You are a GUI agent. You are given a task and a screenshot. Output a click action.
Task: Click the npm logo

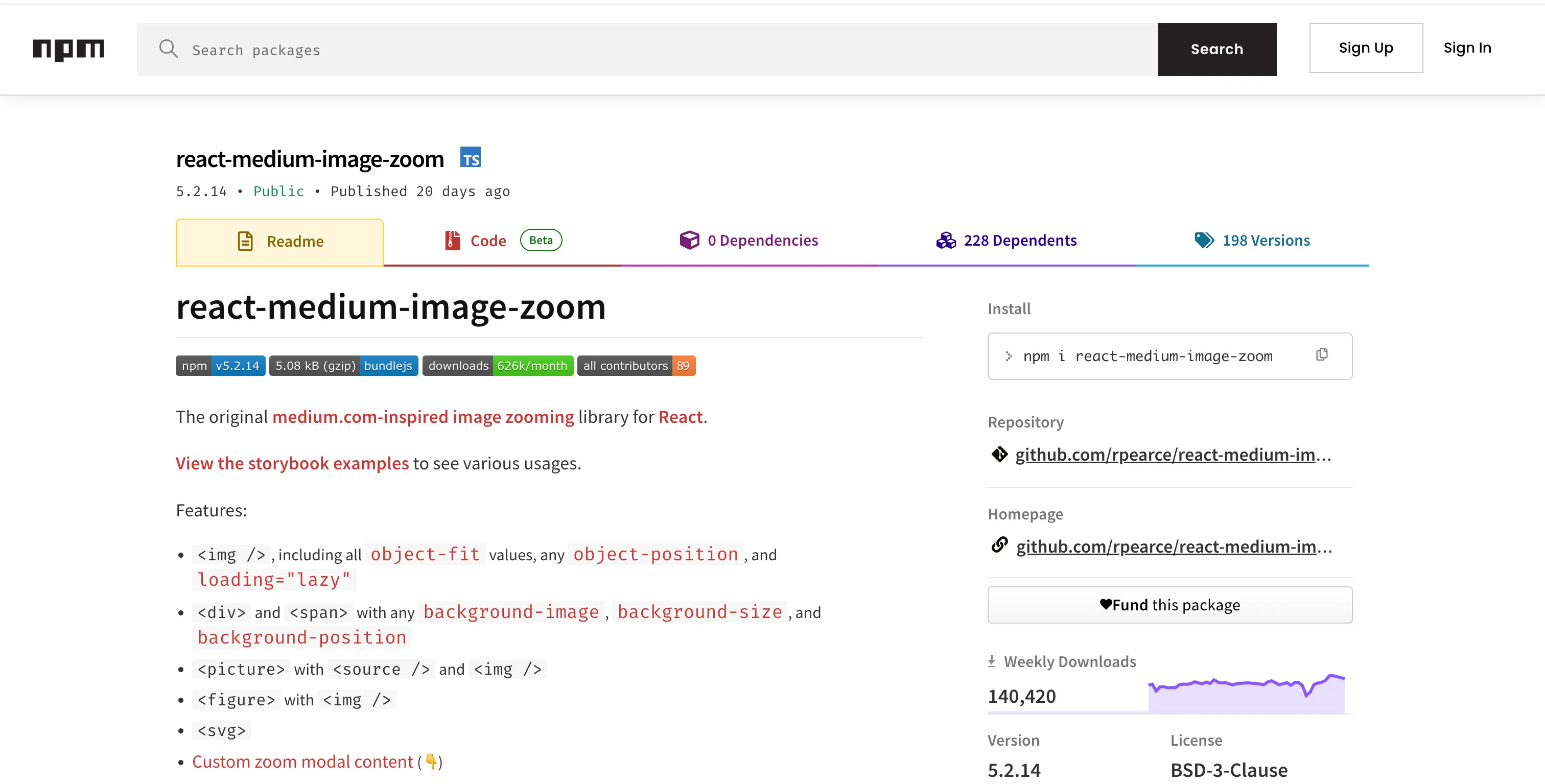(x=68, y=49)
